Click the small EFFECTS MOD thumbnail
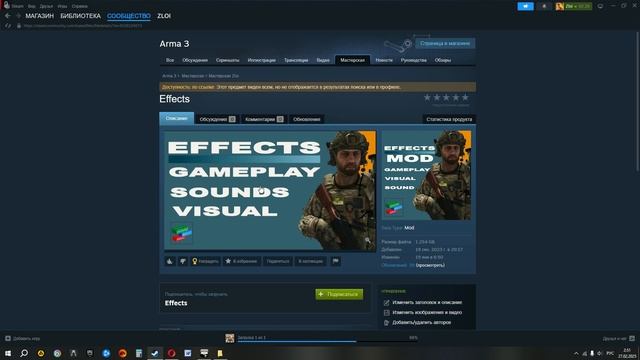The height and width of the screenshot is (360, 640). (x=426, y=175)
